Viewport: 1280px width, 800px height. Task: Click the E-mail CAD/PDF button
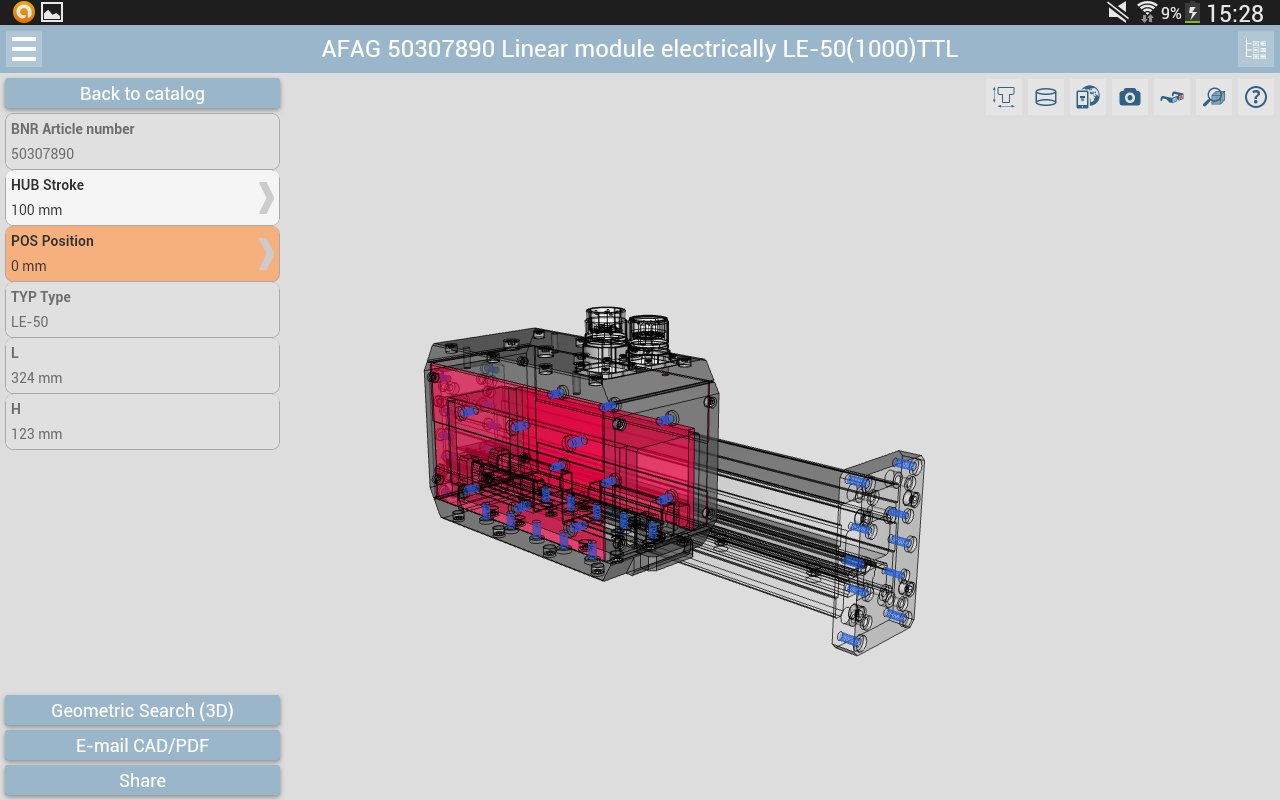142,746
